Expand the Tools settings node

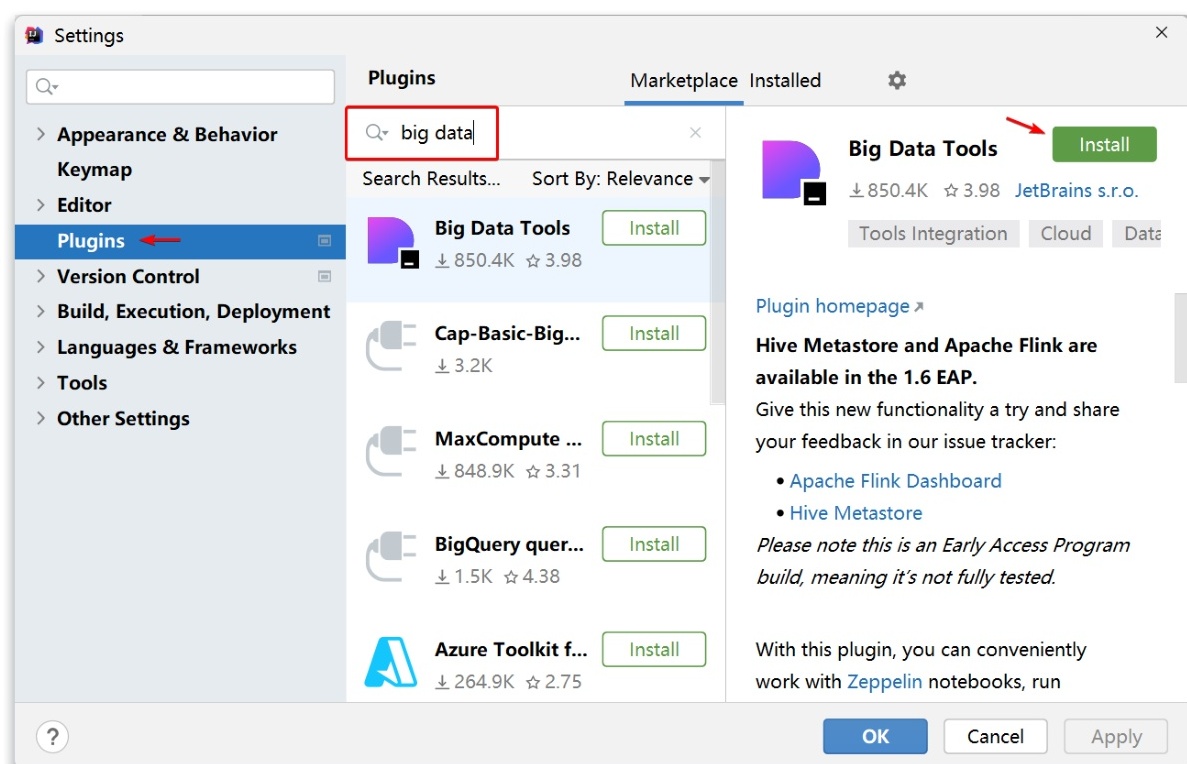pos(41,382)
